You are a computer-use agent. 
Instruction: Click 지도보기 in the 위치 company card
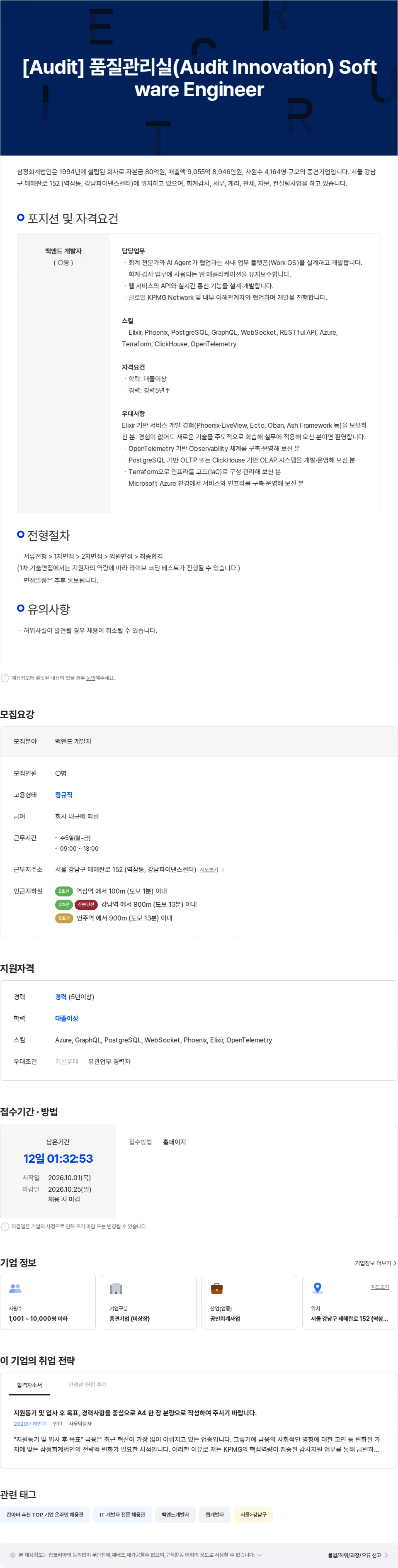tap(380, 1287)
